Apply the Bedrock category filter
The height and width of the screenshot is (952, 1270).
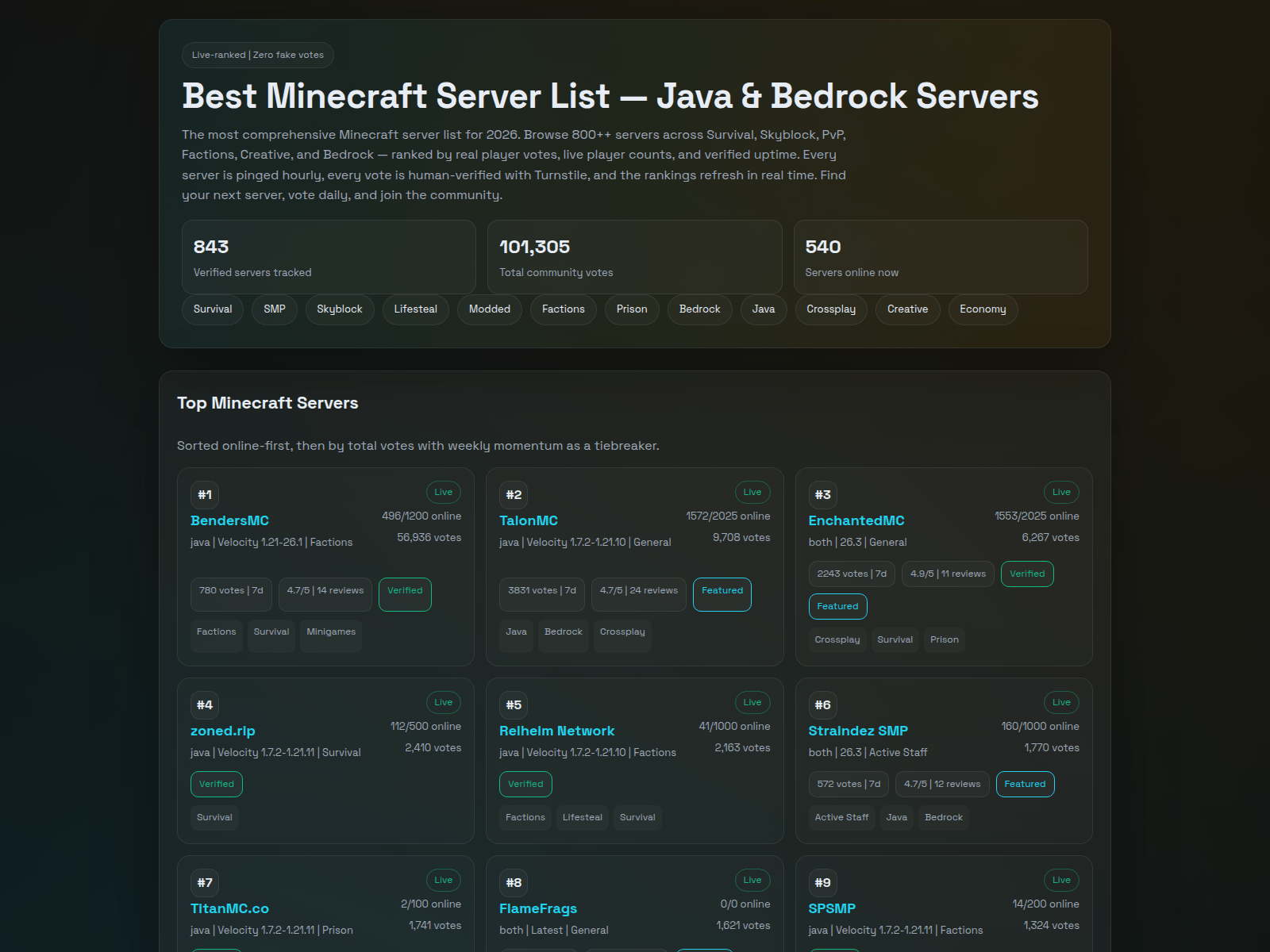[699, 309]
